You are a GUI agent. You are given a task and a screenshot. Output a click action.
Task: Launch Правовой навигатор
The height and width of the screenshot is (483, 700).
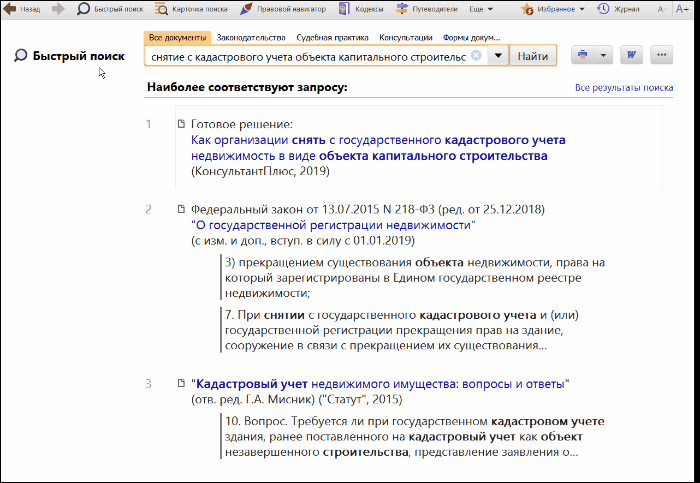(283, 9)
